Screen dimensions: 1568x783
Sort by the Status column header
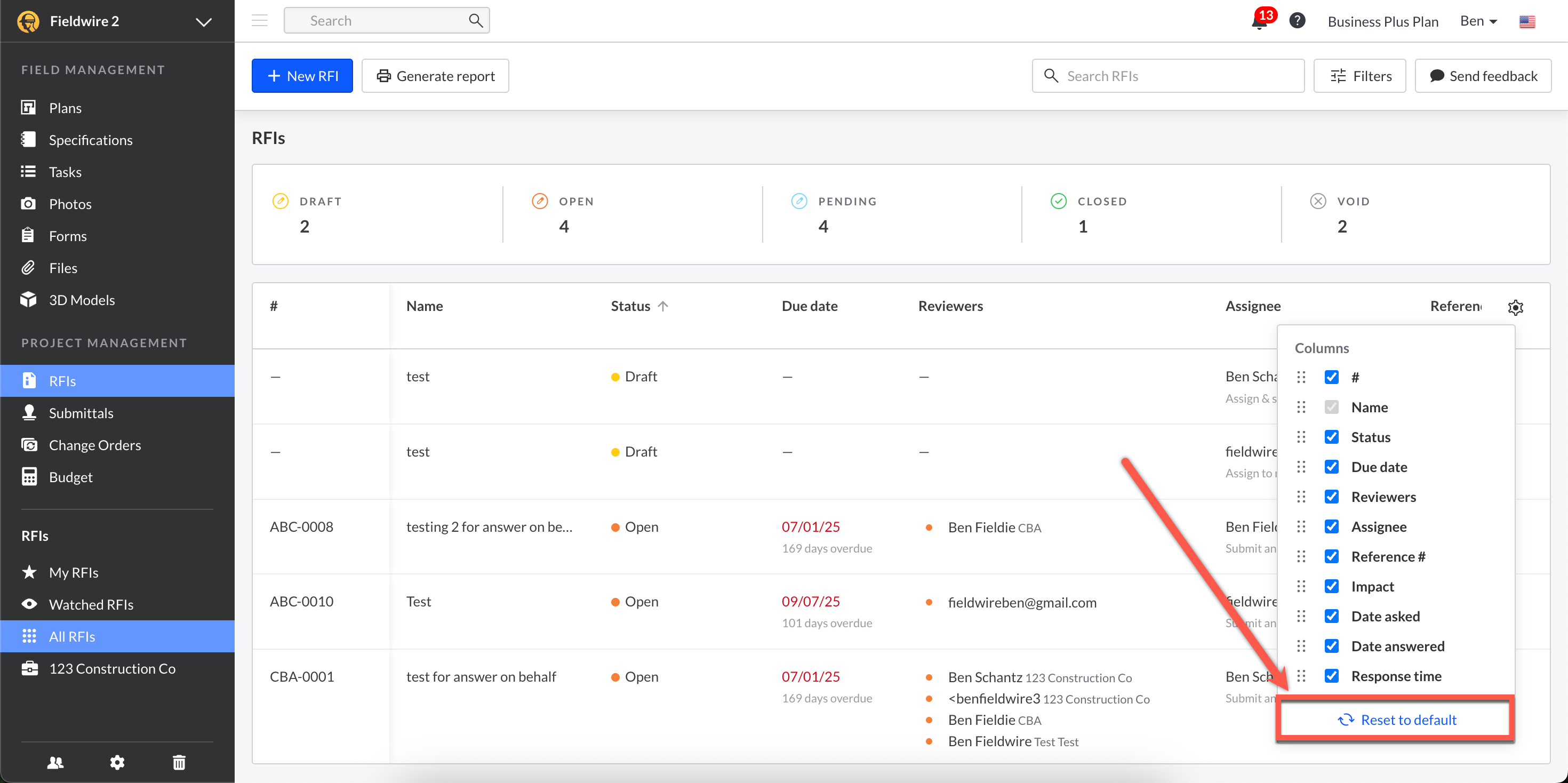click(631, 306)
